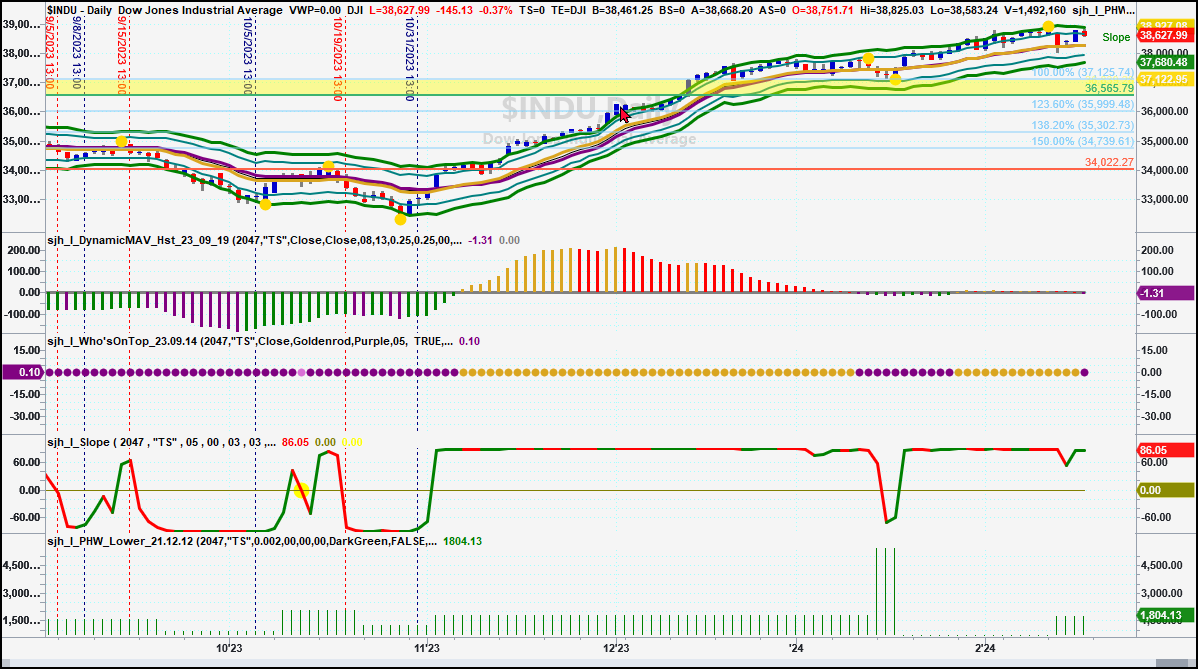Click the sjh_I_DynamicMAV_Hst indicator label

254,241
